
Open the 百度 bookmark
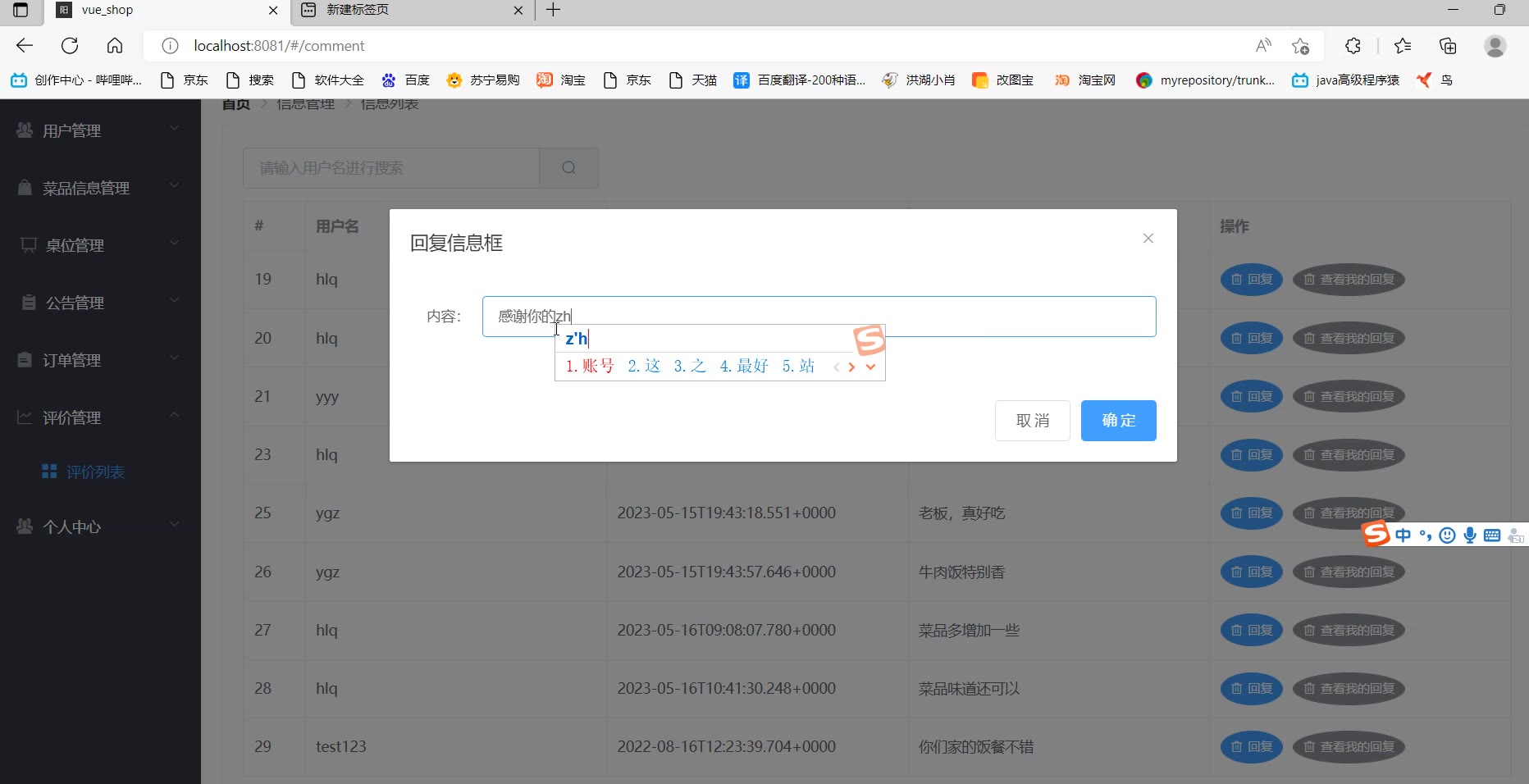pos(405,80)
